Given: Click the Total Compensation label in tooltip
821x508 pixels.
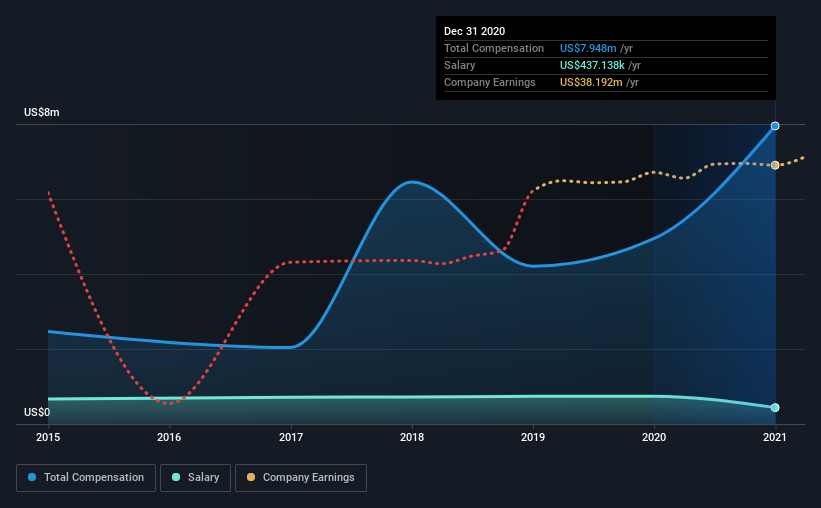Looking at the screenshot, I should pyautogui.click(x=494, y=48).
